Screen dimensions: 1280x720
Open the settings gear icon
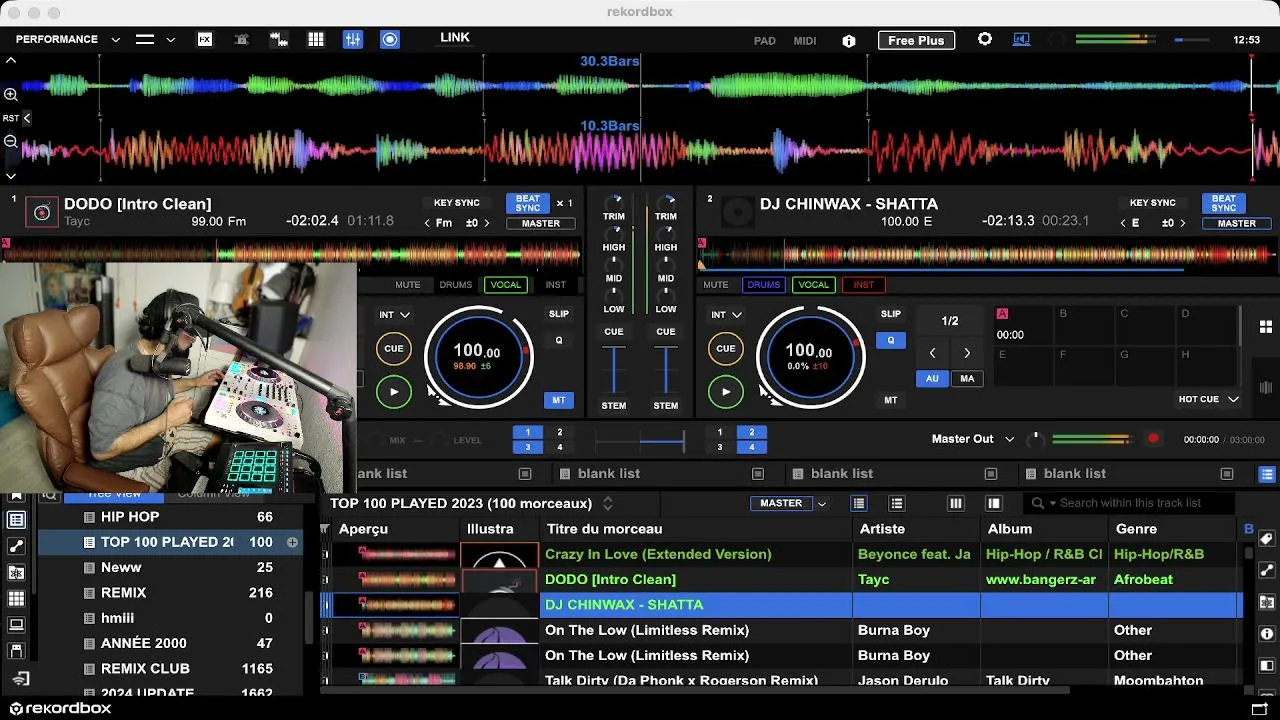[x=985, y=39]
